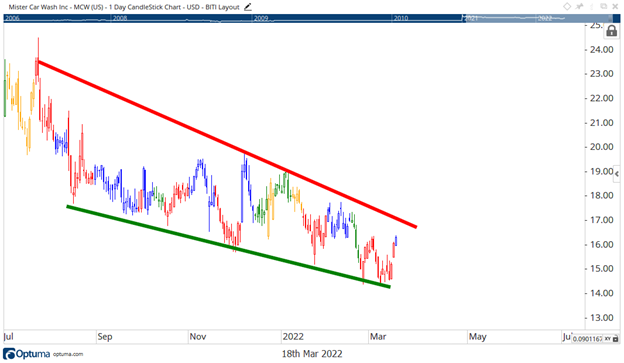Click the 2010 label in overview timeline
The height and width of the screenshot is (363, 624).
(x=401, y=18)
